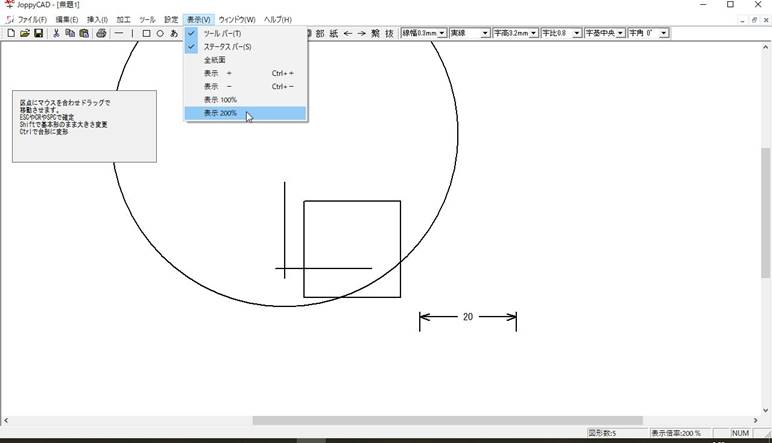The height and width of the screenshot is (443, 772).
Task: Select the Cut scissors icon
Action: (x=56, y=33)
